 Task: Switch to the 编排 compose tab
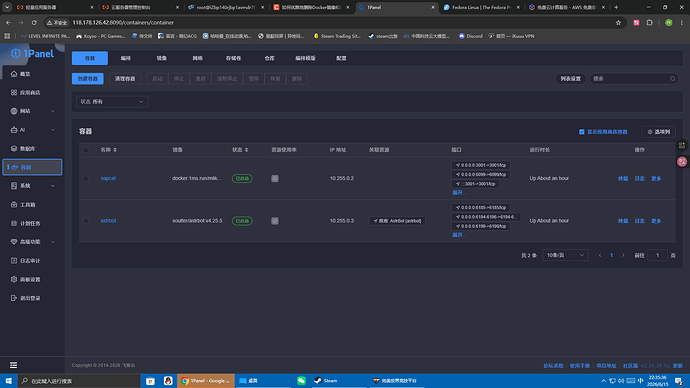click(126, 58)
